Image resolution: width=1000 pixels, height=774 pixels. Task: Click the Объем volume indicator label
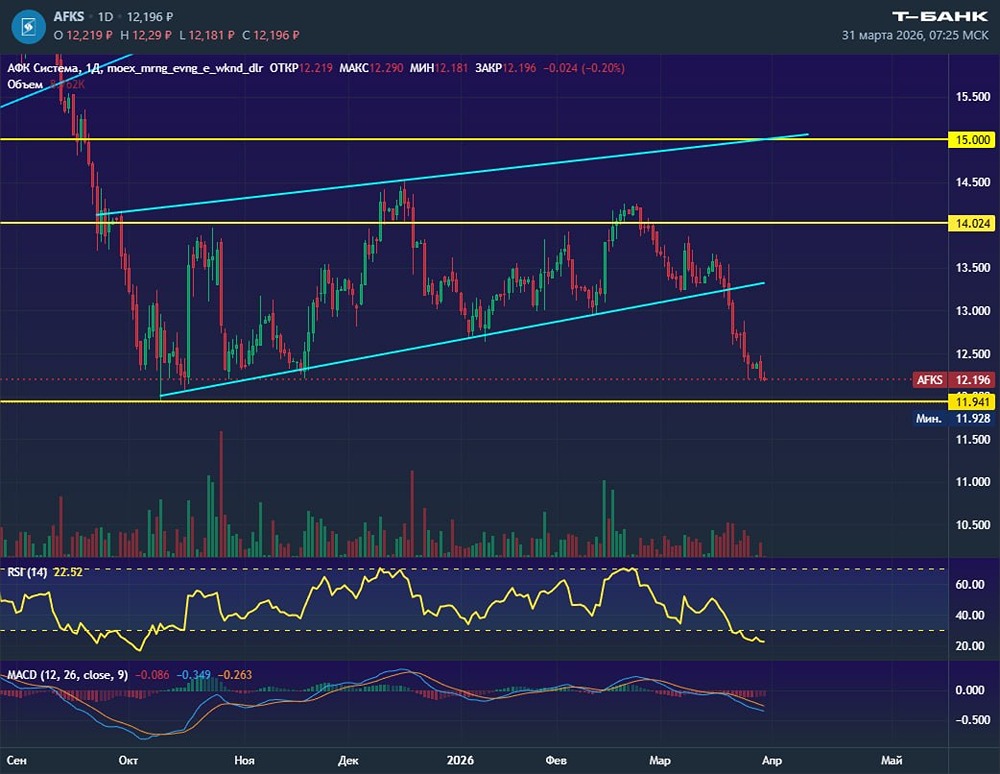24,84
